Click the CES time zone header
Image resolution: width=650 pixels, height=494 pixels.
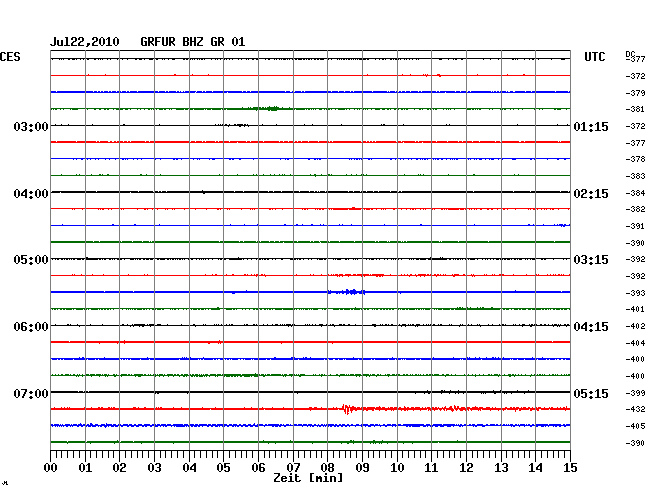10,57
